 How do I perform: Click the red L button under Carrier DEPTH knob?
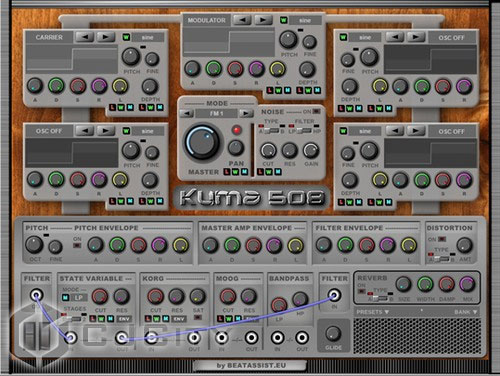click(x=142, y=108)
